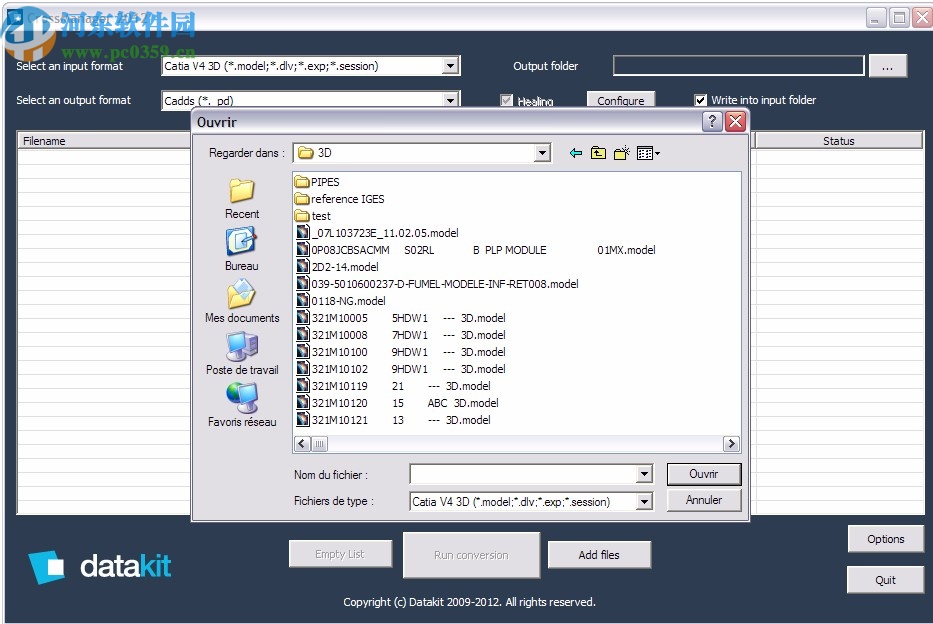Image resolution: width=933 pixels, height=624 pixels.
Task: Go up one folder level
Action: [x=598, y=153]
